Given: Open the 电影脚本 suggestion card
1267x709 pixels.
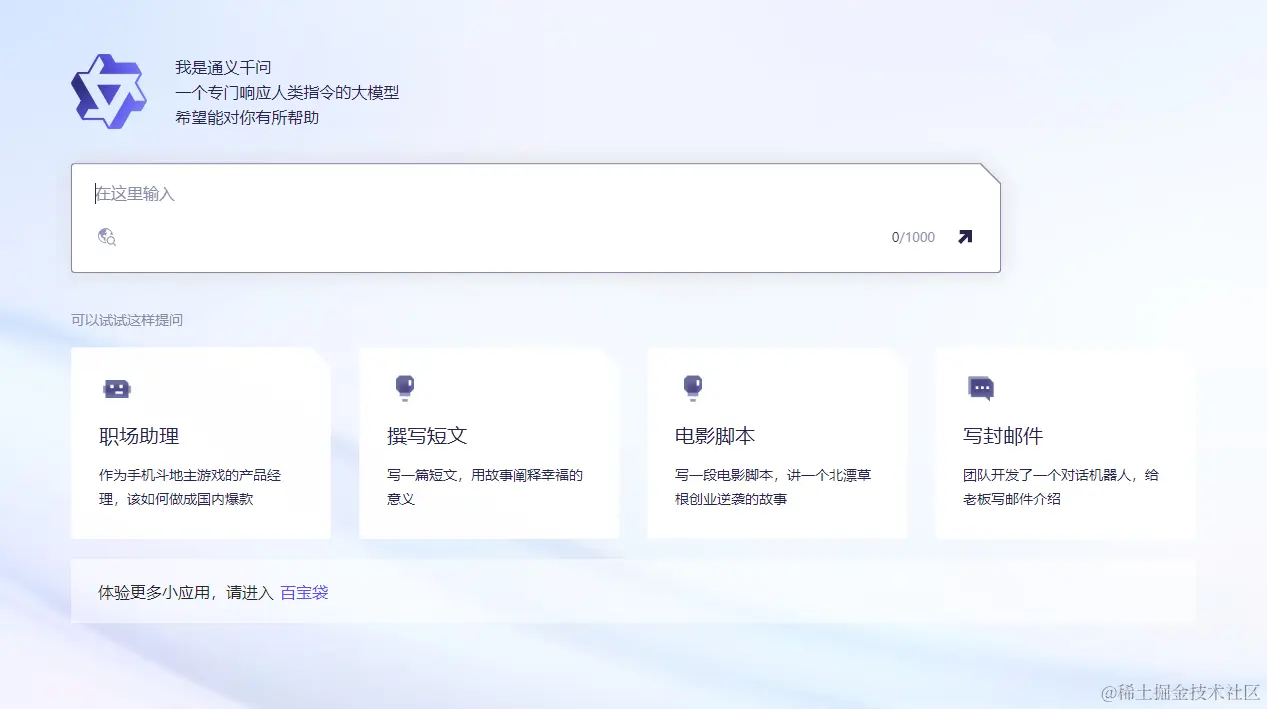Looking at the screenshot, I should pyautogui.click(x=777, y=443).
